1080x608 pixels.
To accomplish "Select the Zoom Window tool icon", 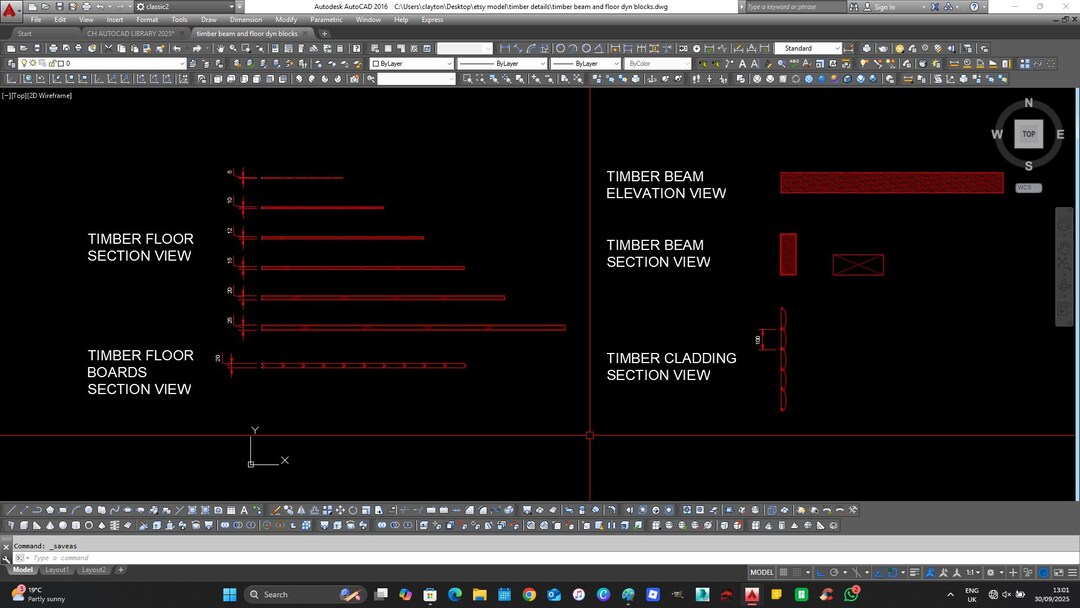I will (247, 47).
